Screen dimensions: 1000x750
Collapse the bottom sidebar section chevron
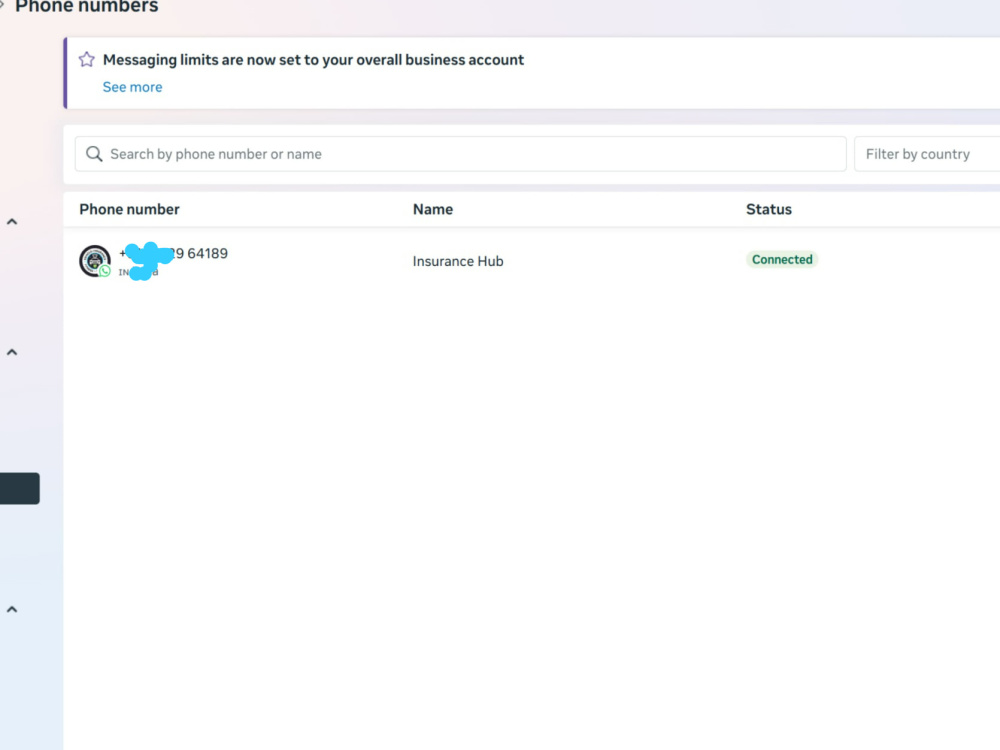12,610
